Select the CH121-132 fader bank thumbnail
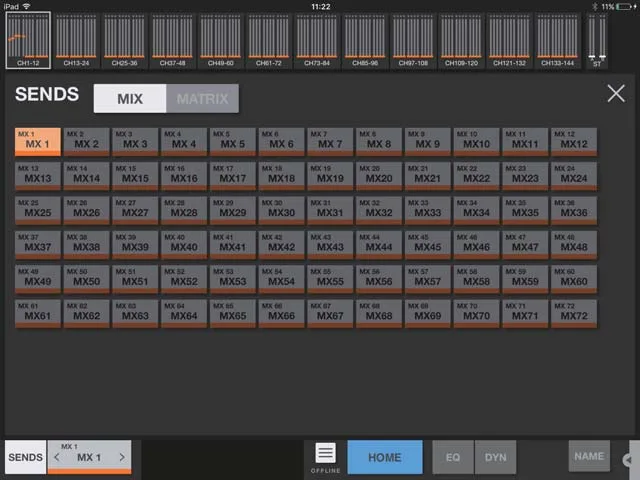This screenshot has width=640, height=480. (510, 40)
